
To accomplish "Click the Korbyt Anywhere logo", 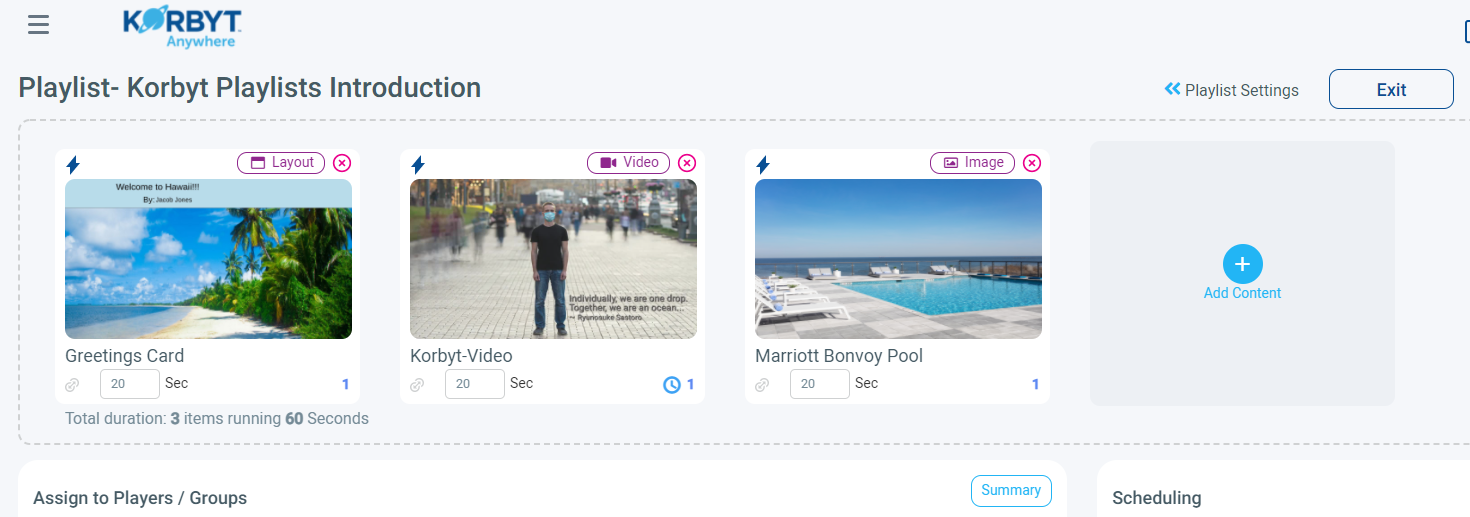I will point(182,28).
